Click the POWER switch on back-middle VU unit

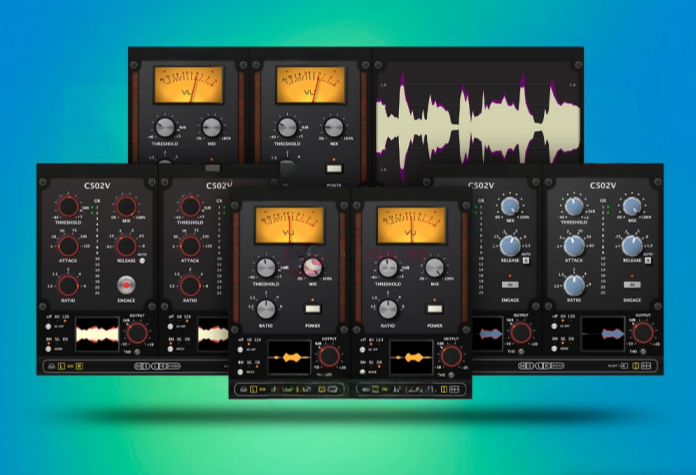pyautogui.click(x=334, y=168)
